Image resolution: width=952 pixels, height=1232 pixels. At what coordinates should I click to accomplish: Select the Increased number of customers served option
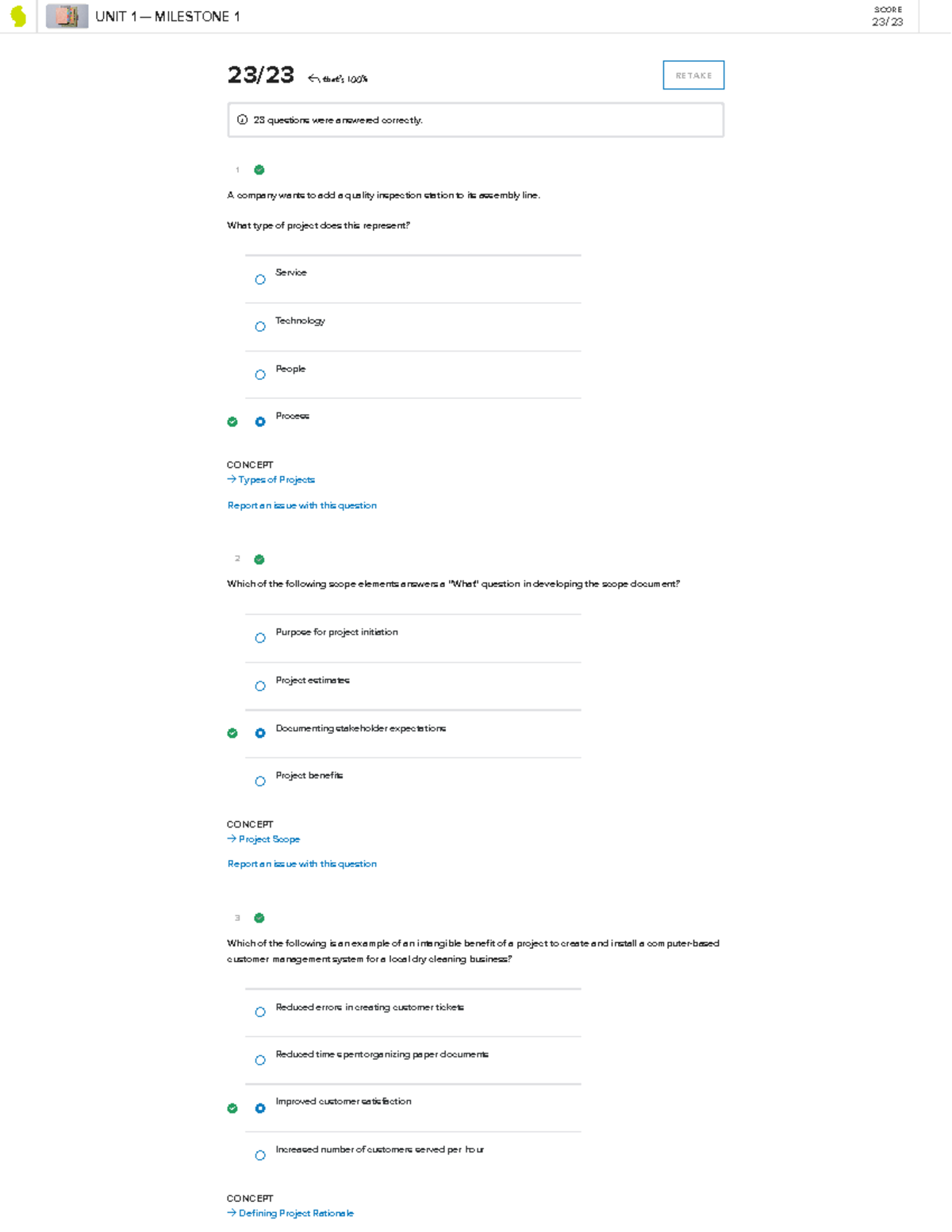260,1155
